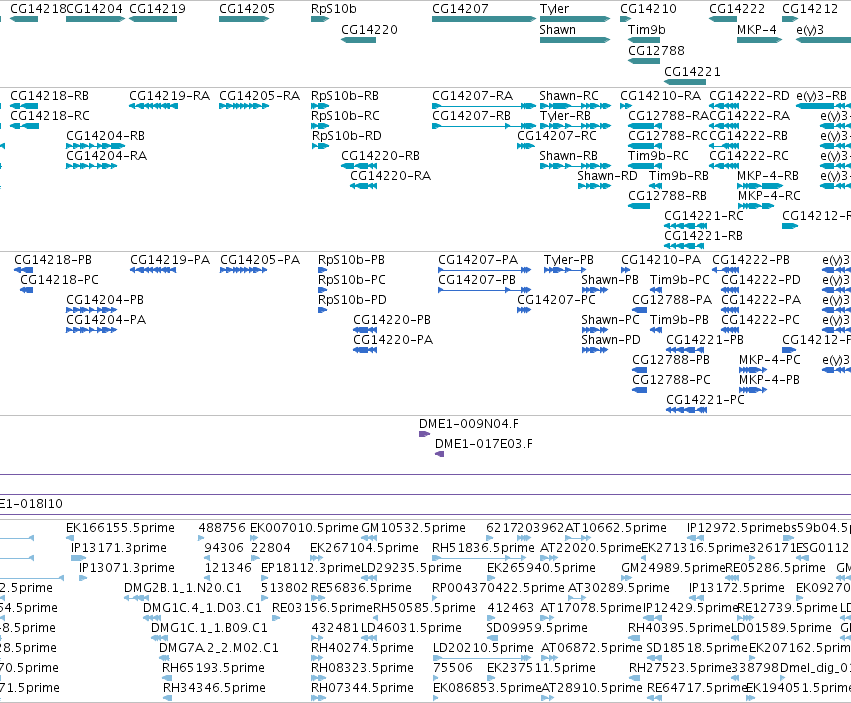Open the Tyler-PB protein label
Image resolution: width=851 pixels, height=703 pixels.
(x=569, y=260)
